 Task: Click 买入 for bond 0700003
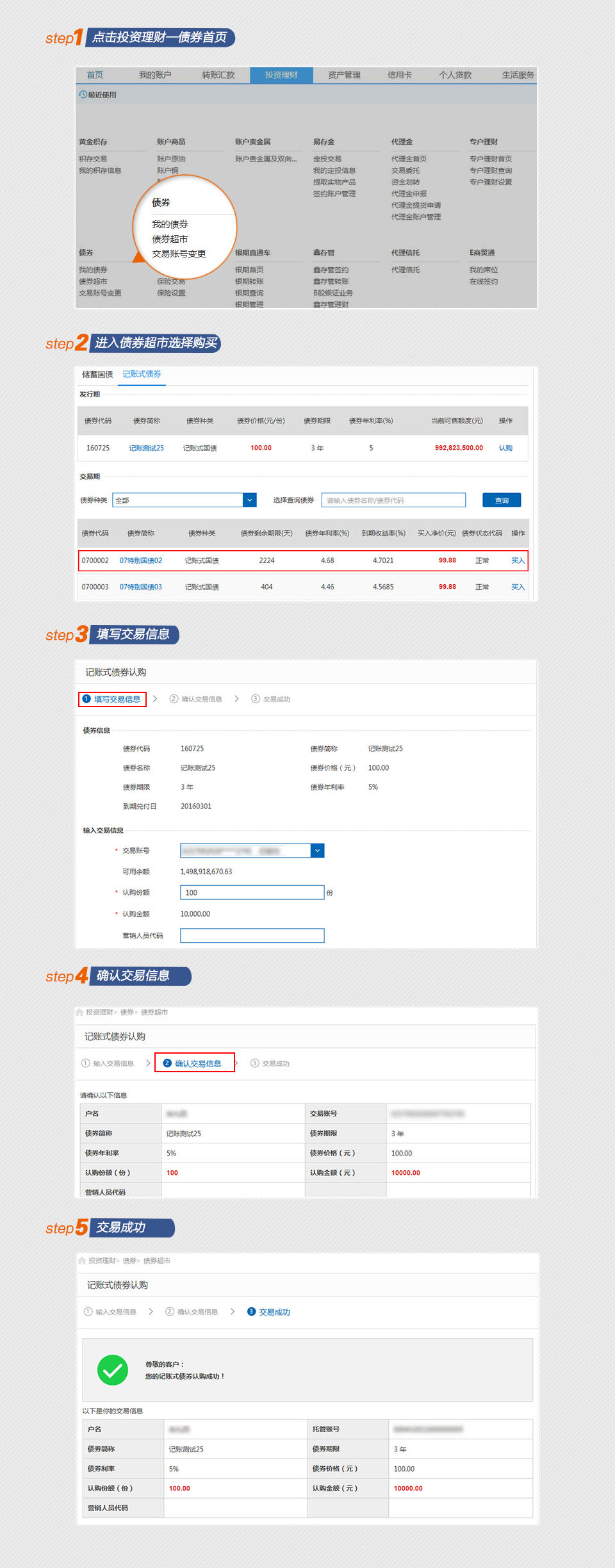coord(518,587)
